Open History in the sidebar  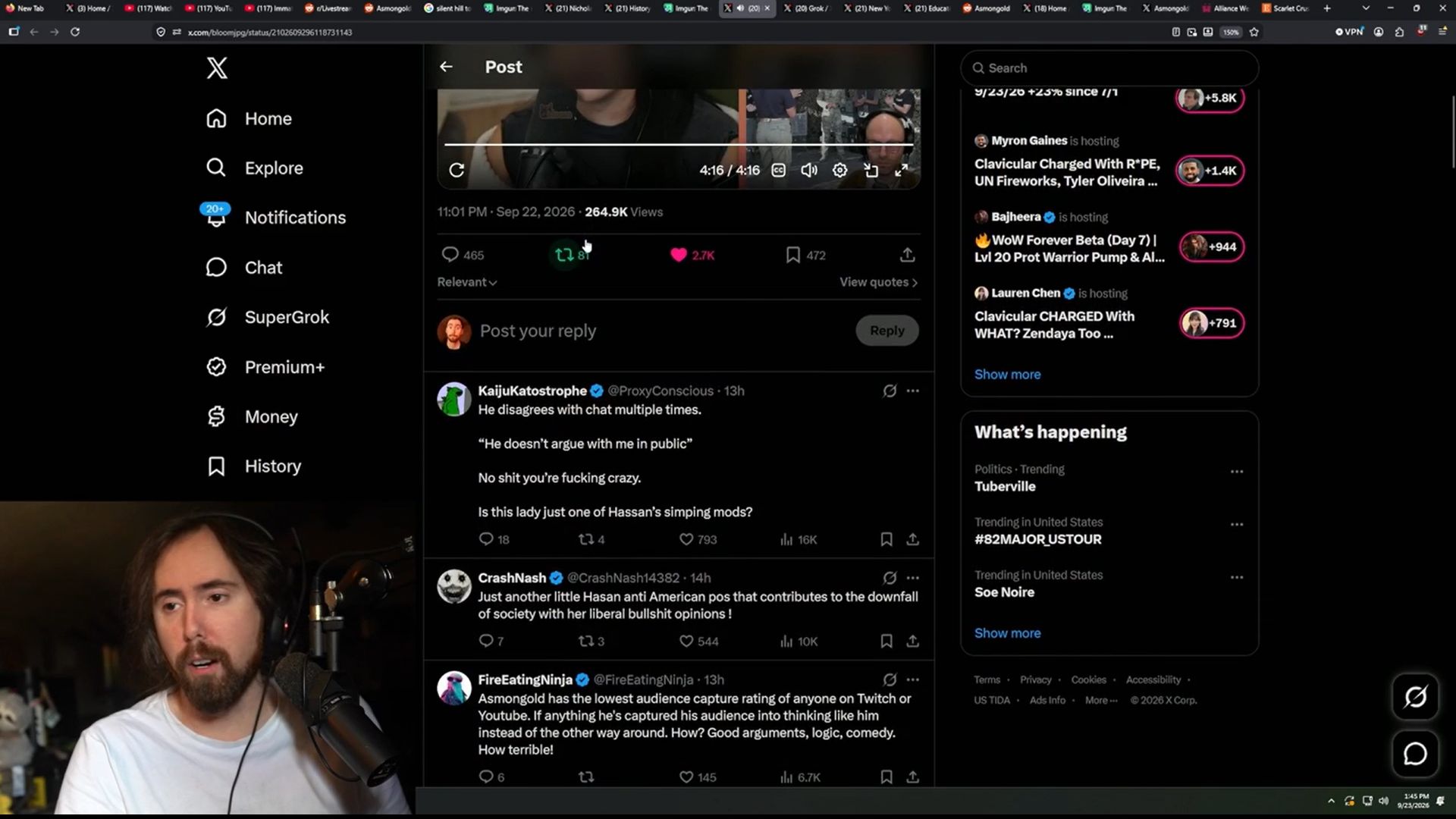pos(254,466)
